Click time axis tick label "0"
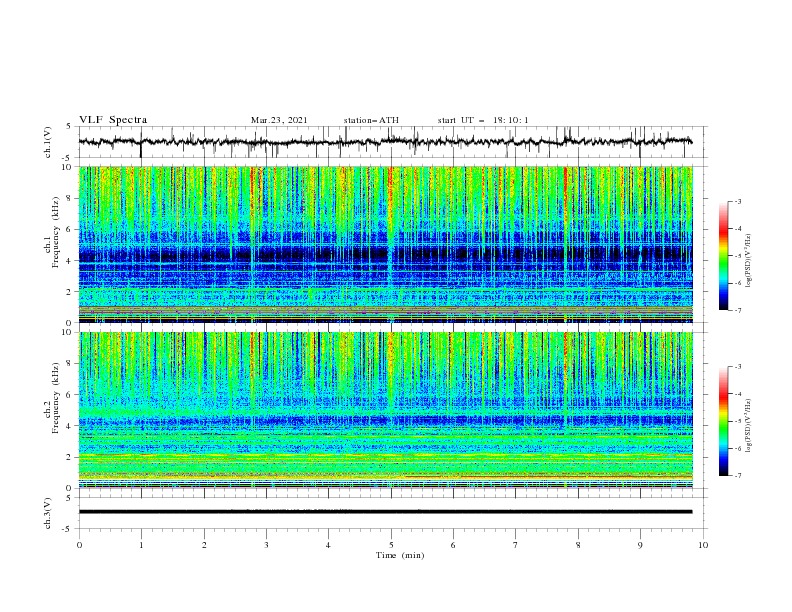The height and width of the screenshot is (612, 792). [x=79, y=545]
